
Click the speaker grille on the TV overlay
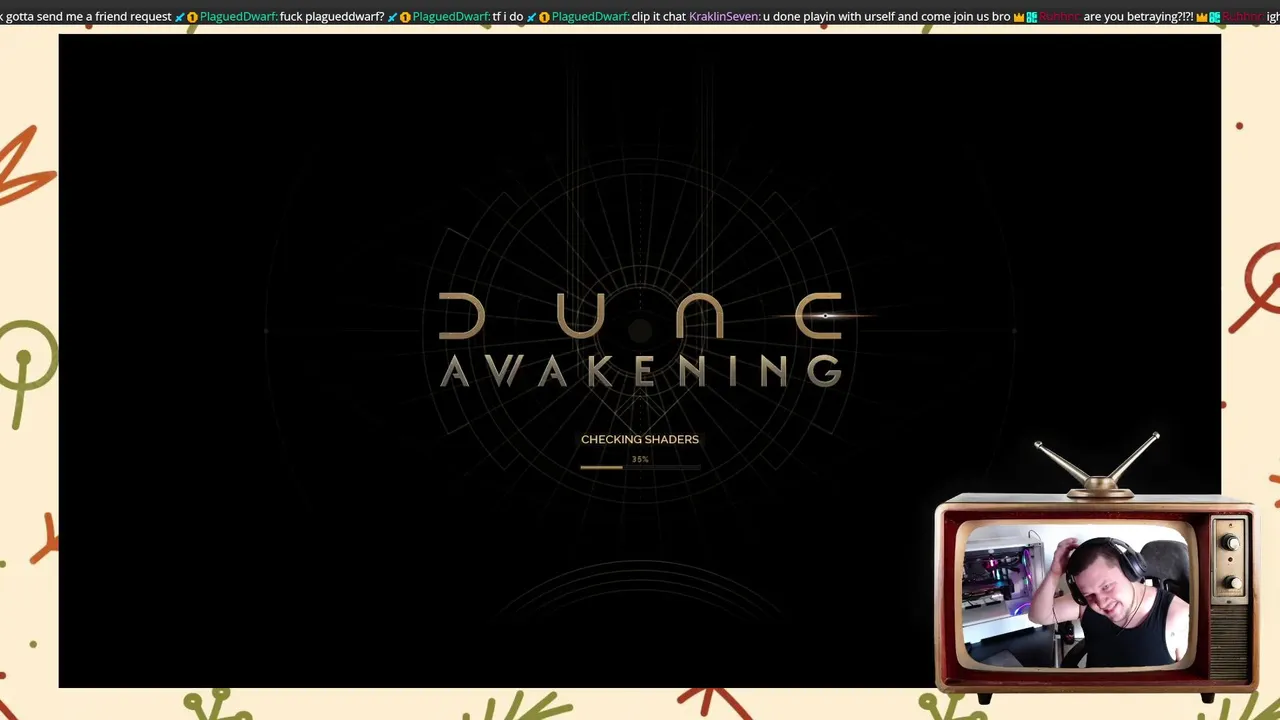point(1231,640)
